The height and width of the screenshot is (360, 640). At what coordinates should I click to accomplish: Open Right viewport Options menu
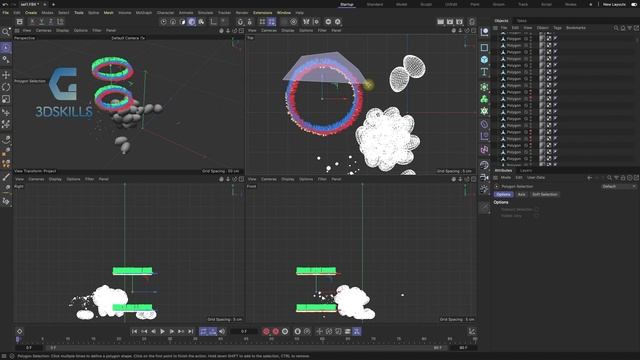click(73, 179)
